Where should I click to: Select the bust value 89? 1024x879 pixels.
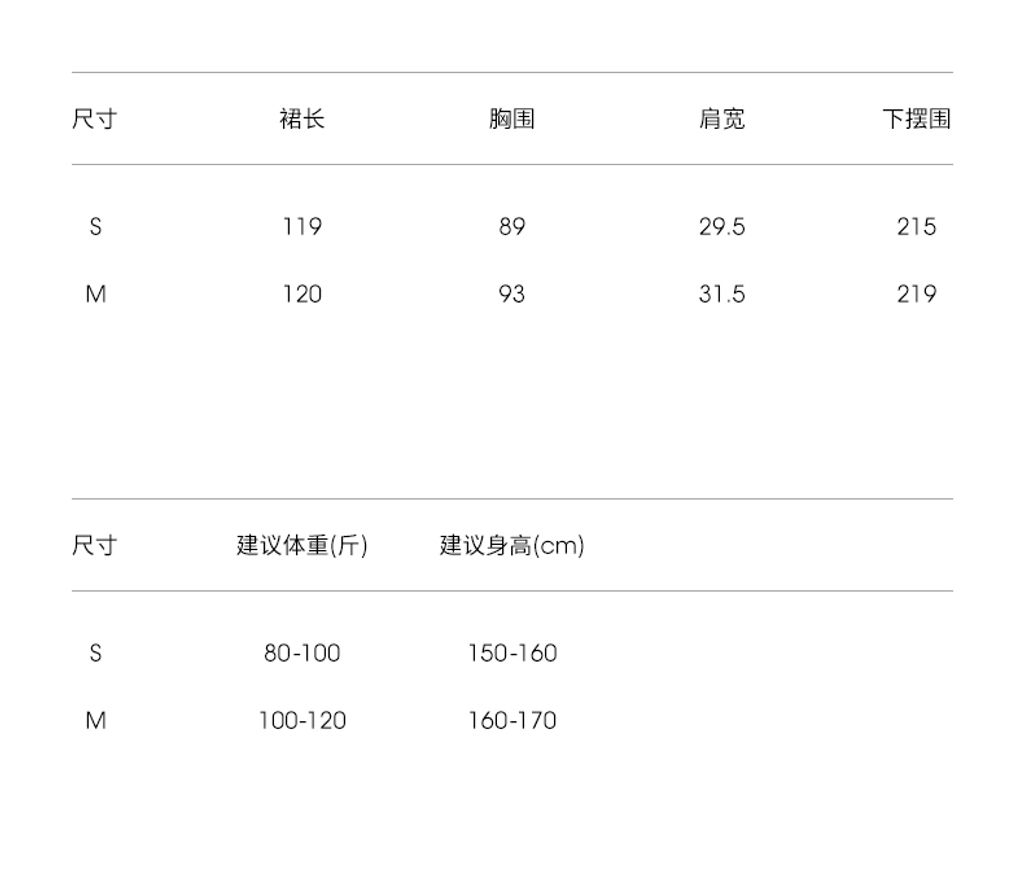tap(512, 227)
